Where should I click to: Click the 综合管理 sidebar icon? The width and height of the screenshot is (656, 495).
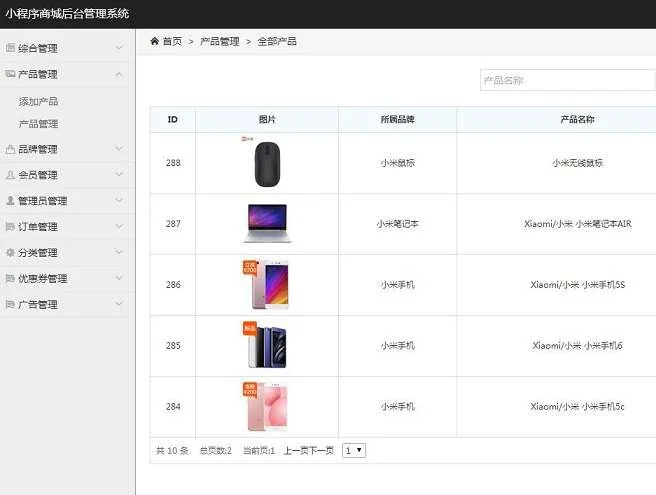pyautogui.click(x=10, y=48)
